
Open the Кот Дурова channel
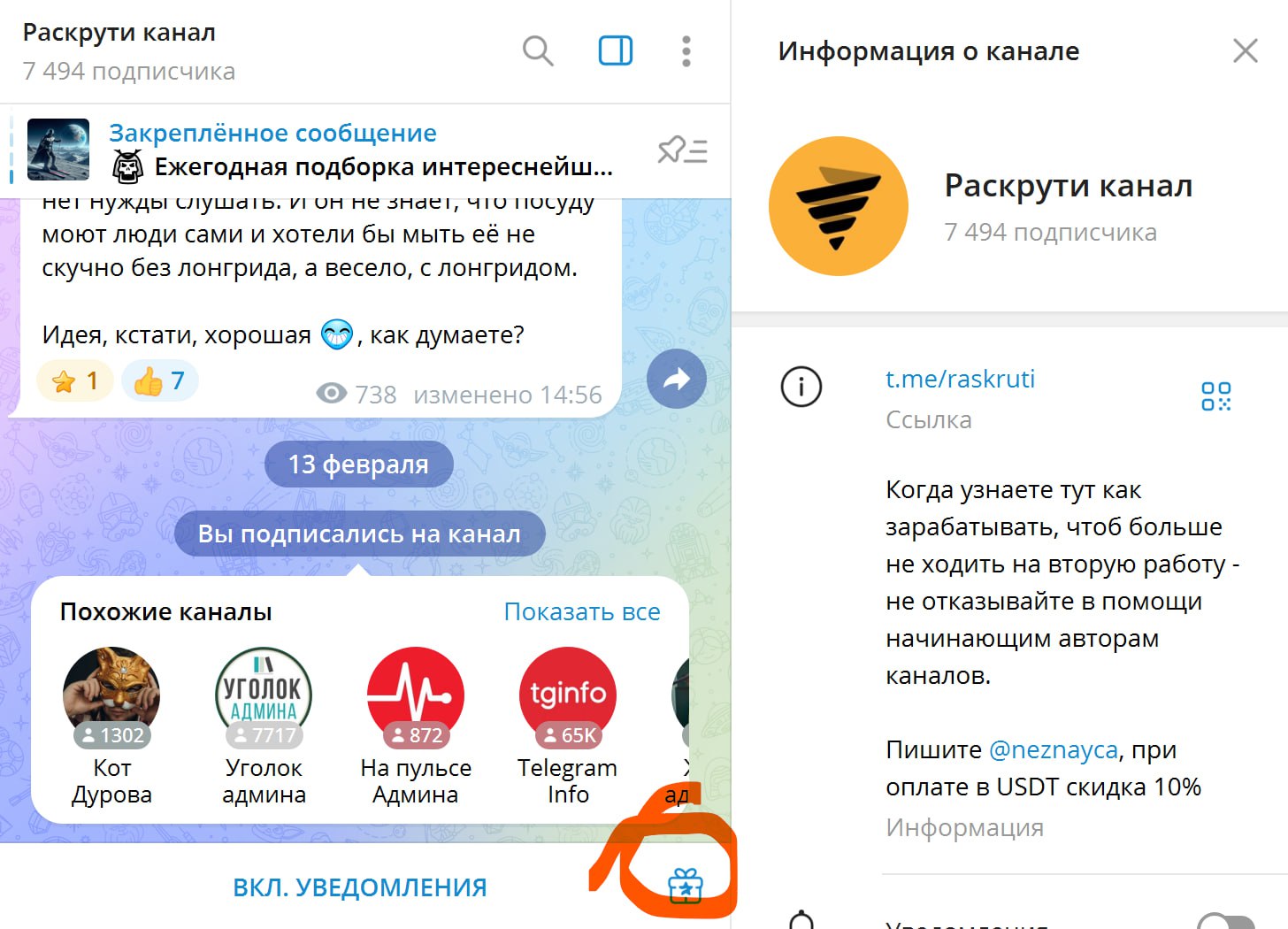[x=111, y=727]
